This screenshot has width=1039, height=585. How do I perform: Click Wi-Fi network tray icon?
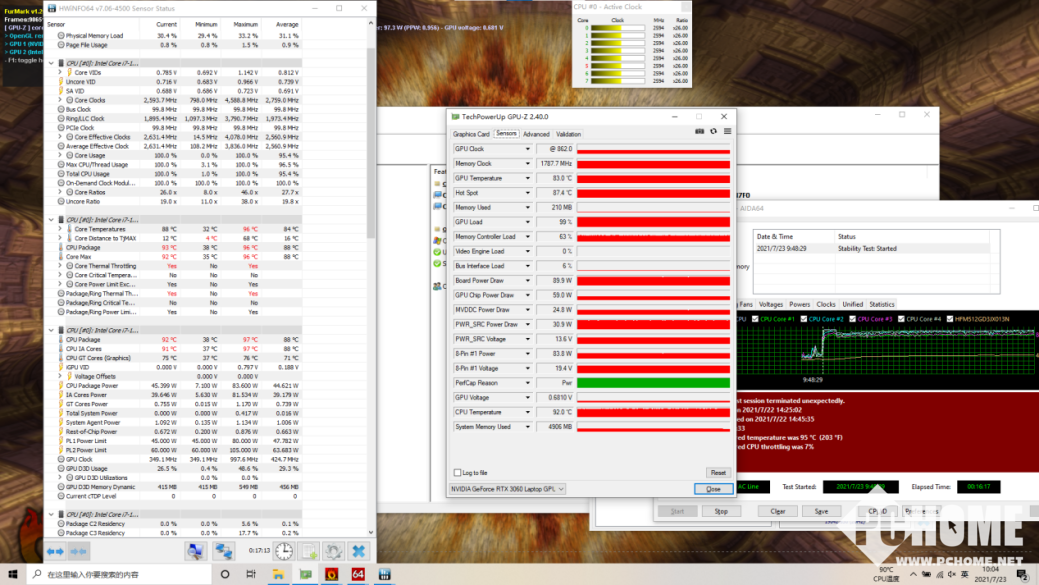pos(939,574)
